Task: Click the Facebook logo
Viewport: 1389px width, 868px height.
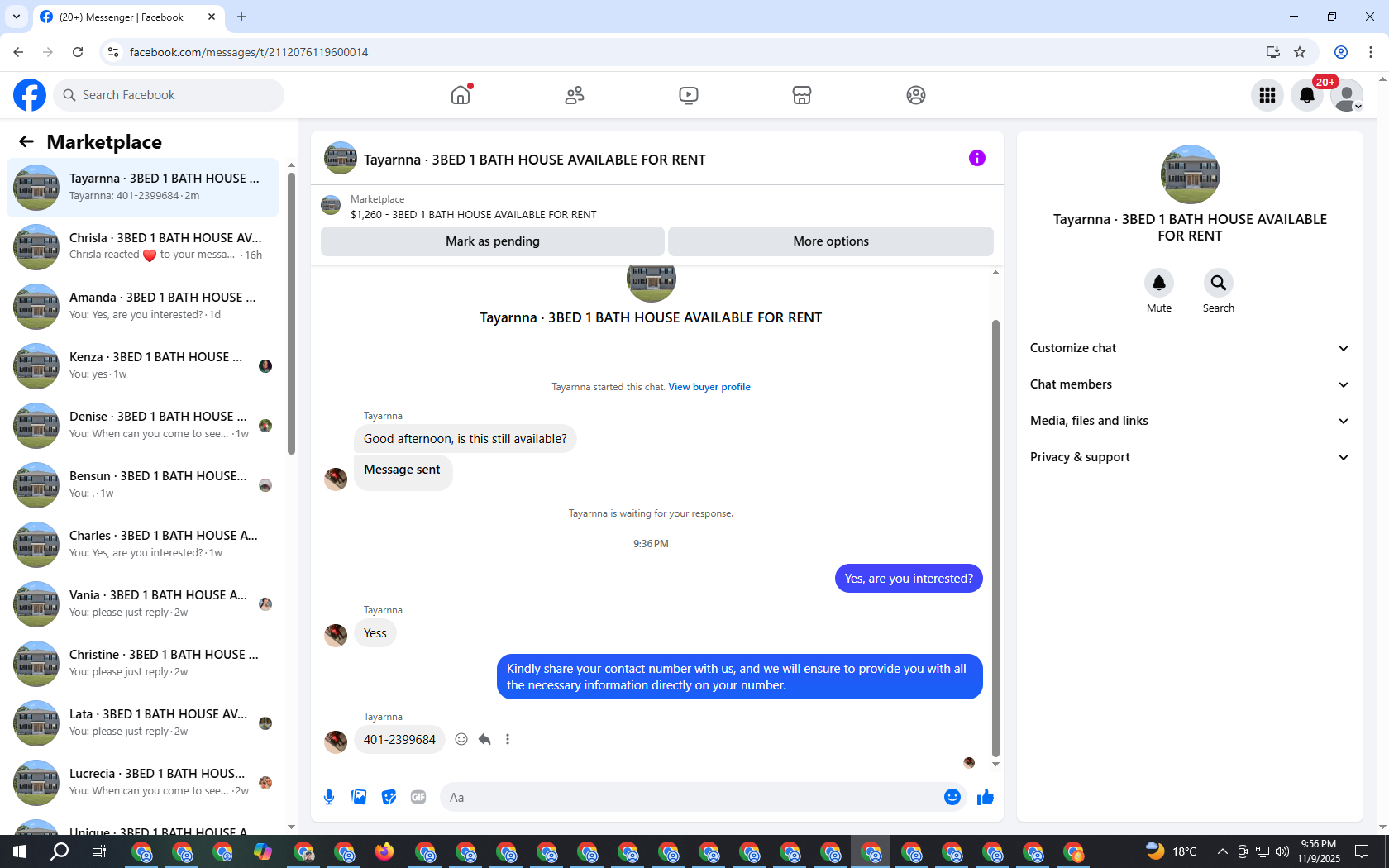Action: [30, 95]
